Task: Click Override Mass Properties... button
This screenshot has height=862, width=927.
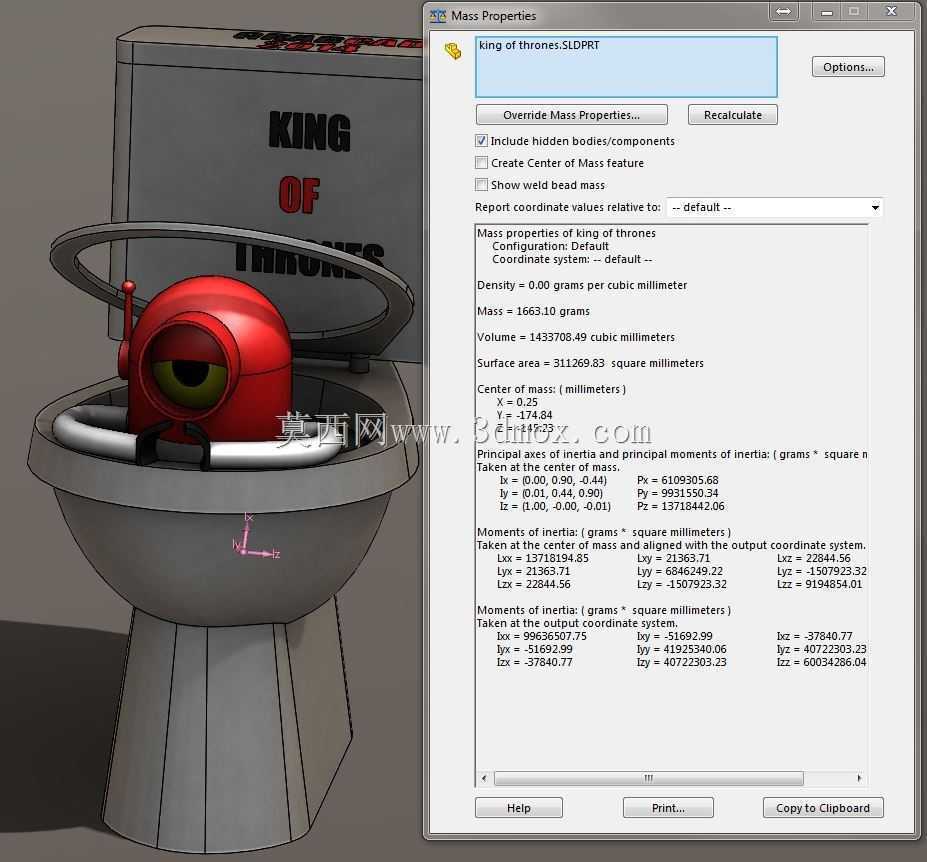Action: tap(571, 115)
